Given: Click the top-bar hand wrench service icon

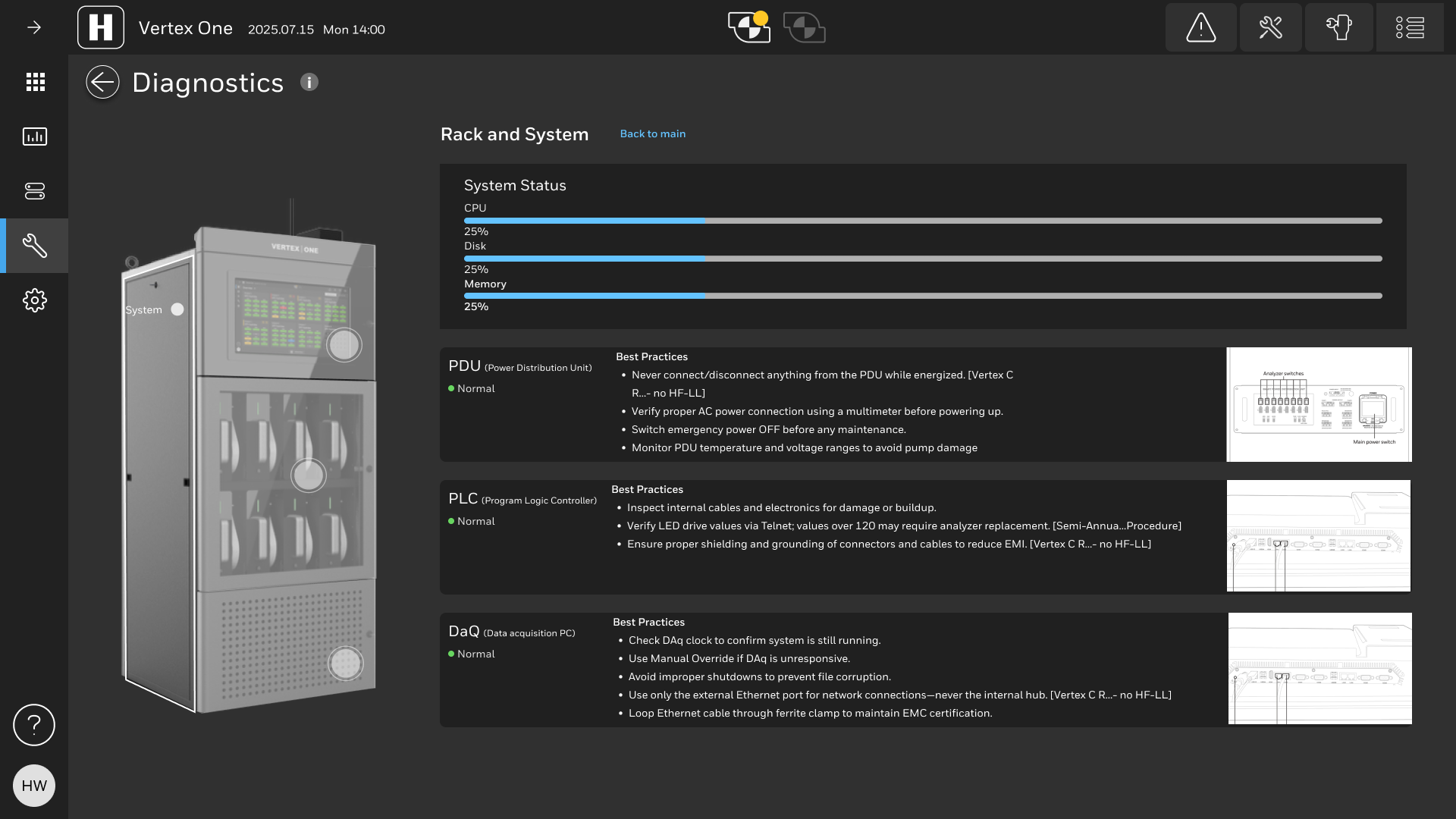Looking at the screenshot, I should (x=1338, y=28).
